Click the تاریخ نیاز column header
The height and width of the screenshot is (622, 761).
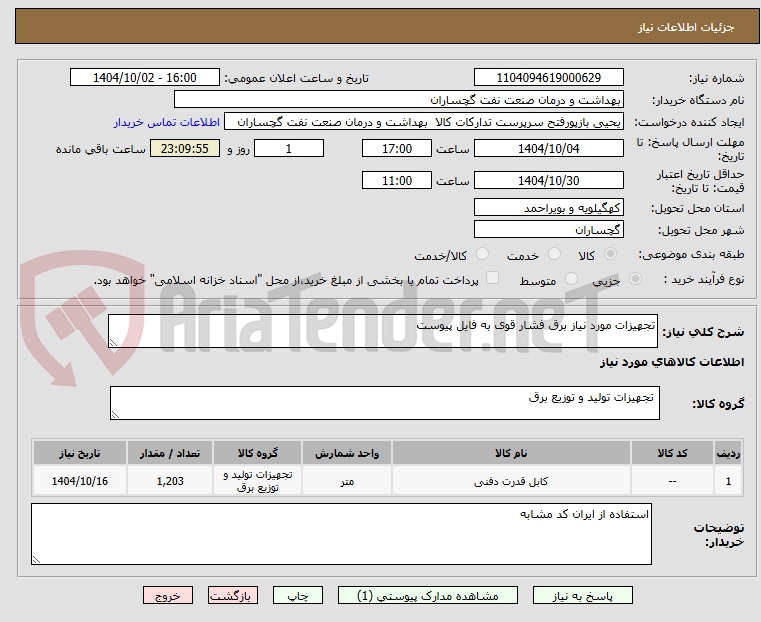pyautogui.click(x=80, y=453)
